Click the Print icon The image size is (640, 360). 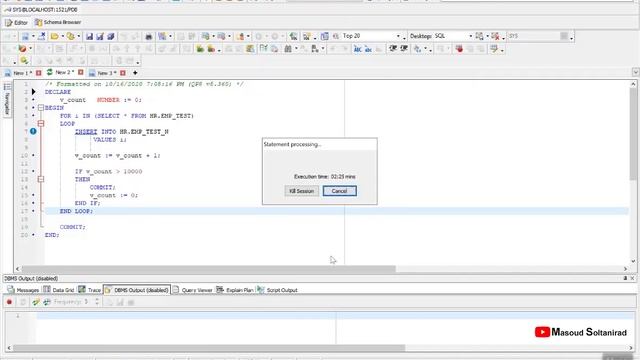pyautogui.click(x=149, y=37)
